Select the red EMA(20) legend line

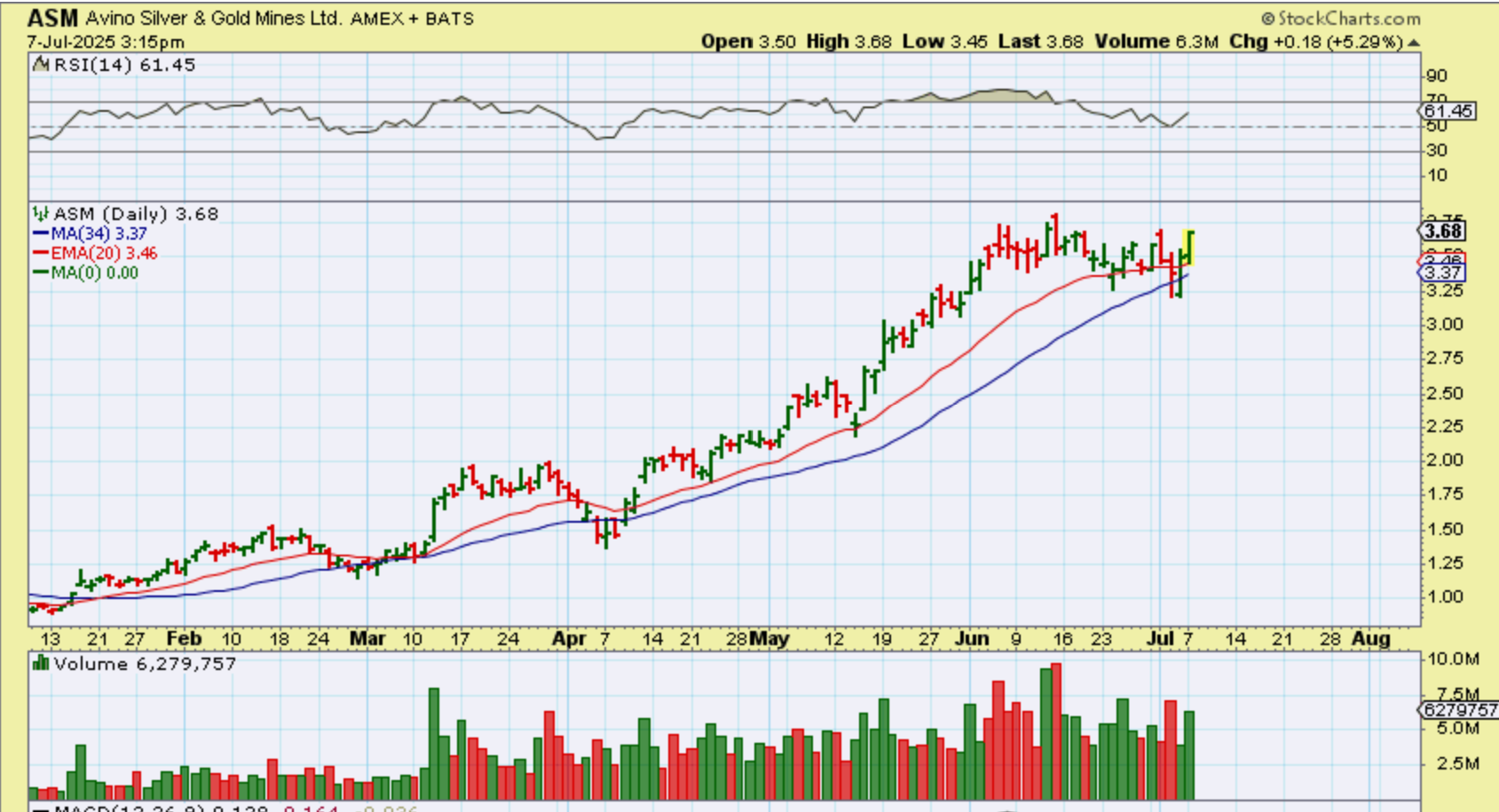[x=41, y=253]
